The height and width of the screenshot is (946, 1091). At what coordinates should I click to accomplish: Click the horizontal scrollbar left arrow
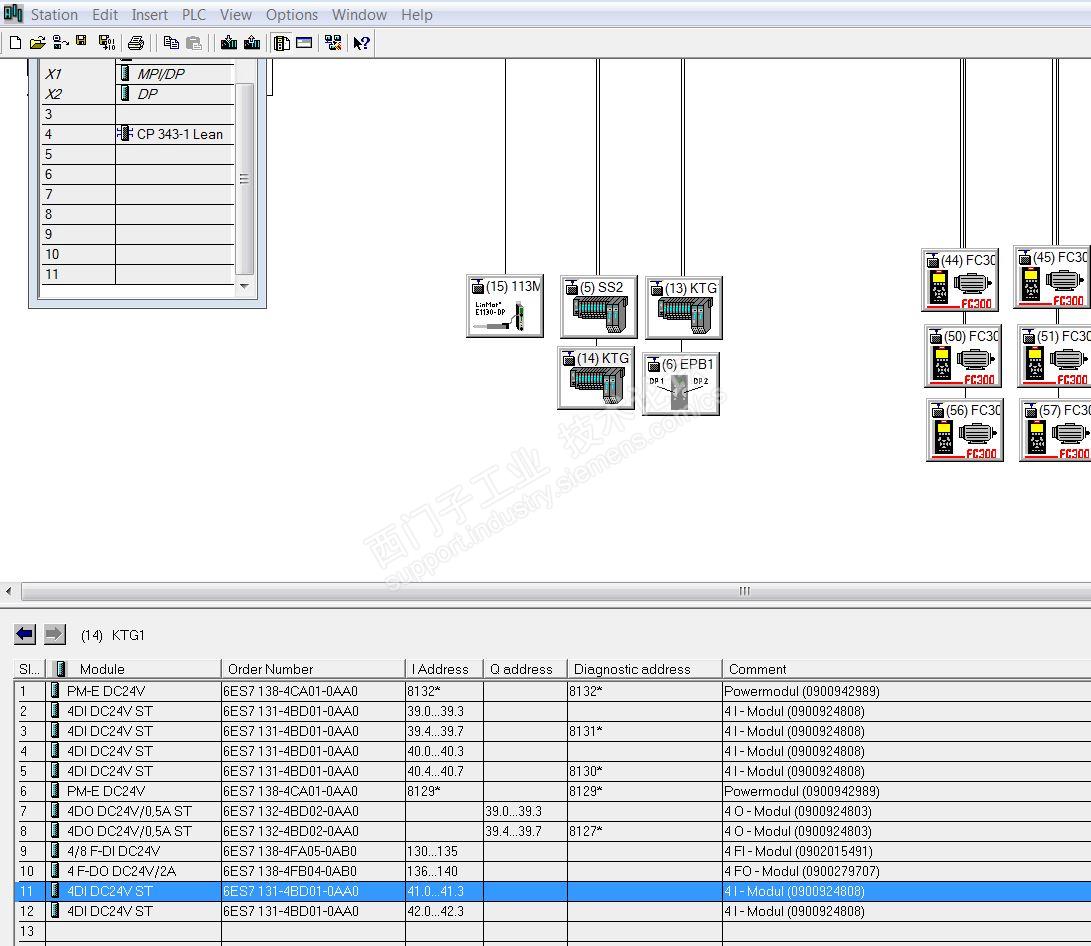click(x=8, y=591)
